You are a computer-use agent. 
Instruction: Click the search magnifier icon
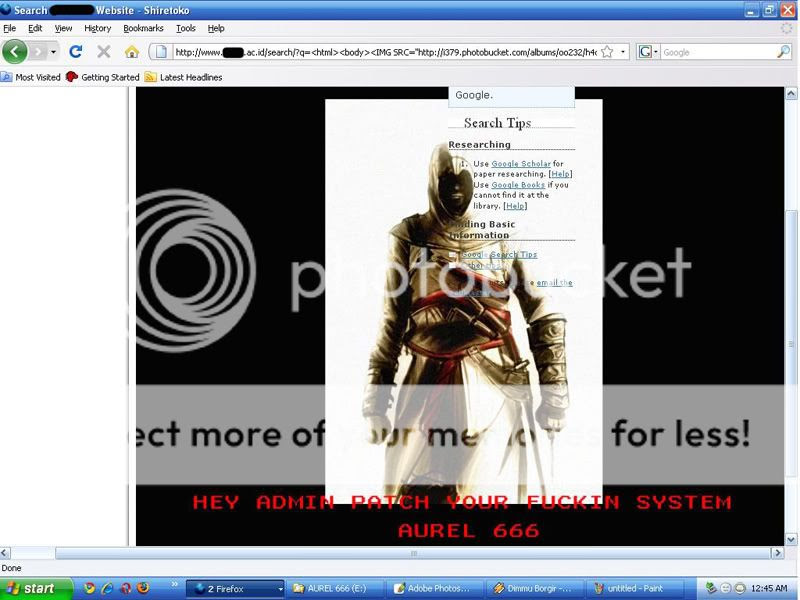coord(783,52)
